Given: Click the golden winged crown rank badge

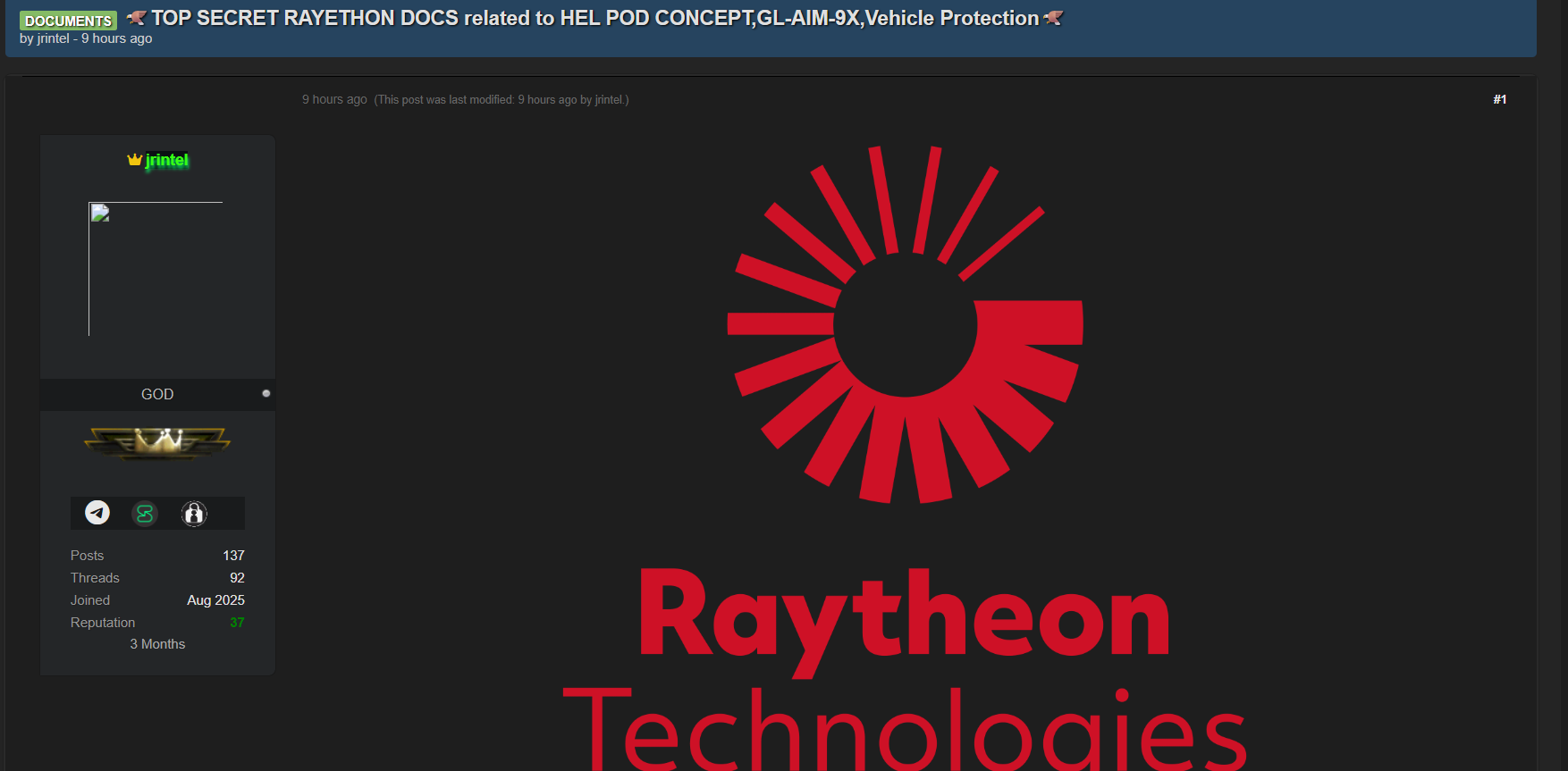Looking at the screenshot, I should 157,442.
